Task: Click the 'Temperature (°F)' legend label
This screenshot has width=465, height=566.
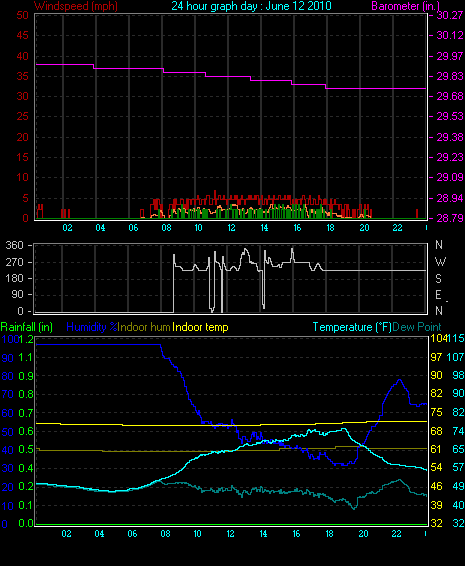Action: [x=352, y=327]
